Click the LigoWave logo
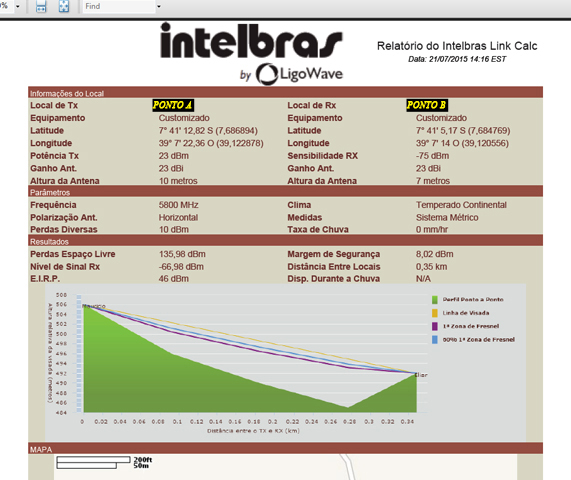Screen dimensions: 571x480 [299, 74]
